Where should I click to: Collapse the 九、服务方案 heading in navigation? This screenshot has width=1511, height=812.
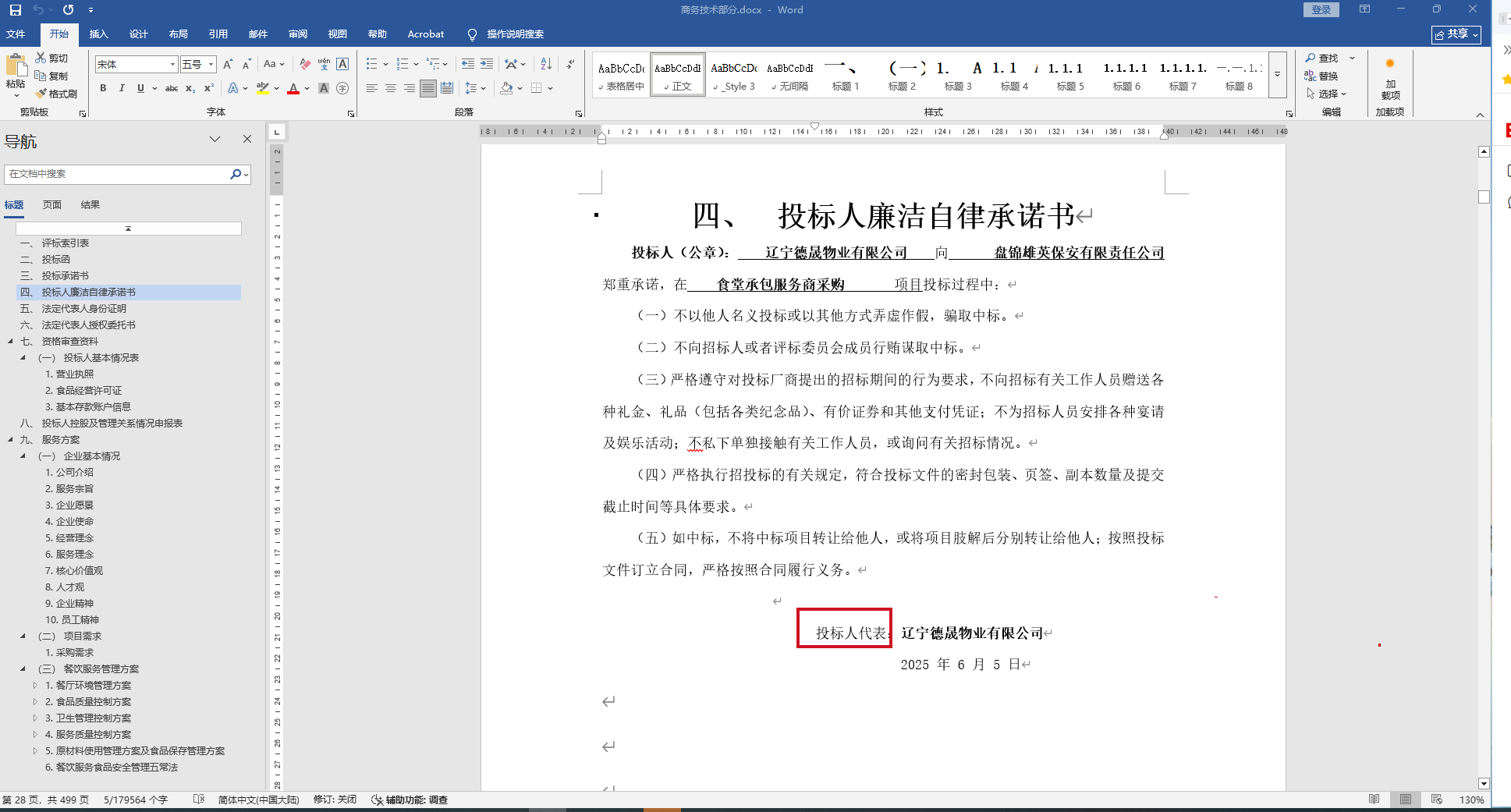click(10, 439)
